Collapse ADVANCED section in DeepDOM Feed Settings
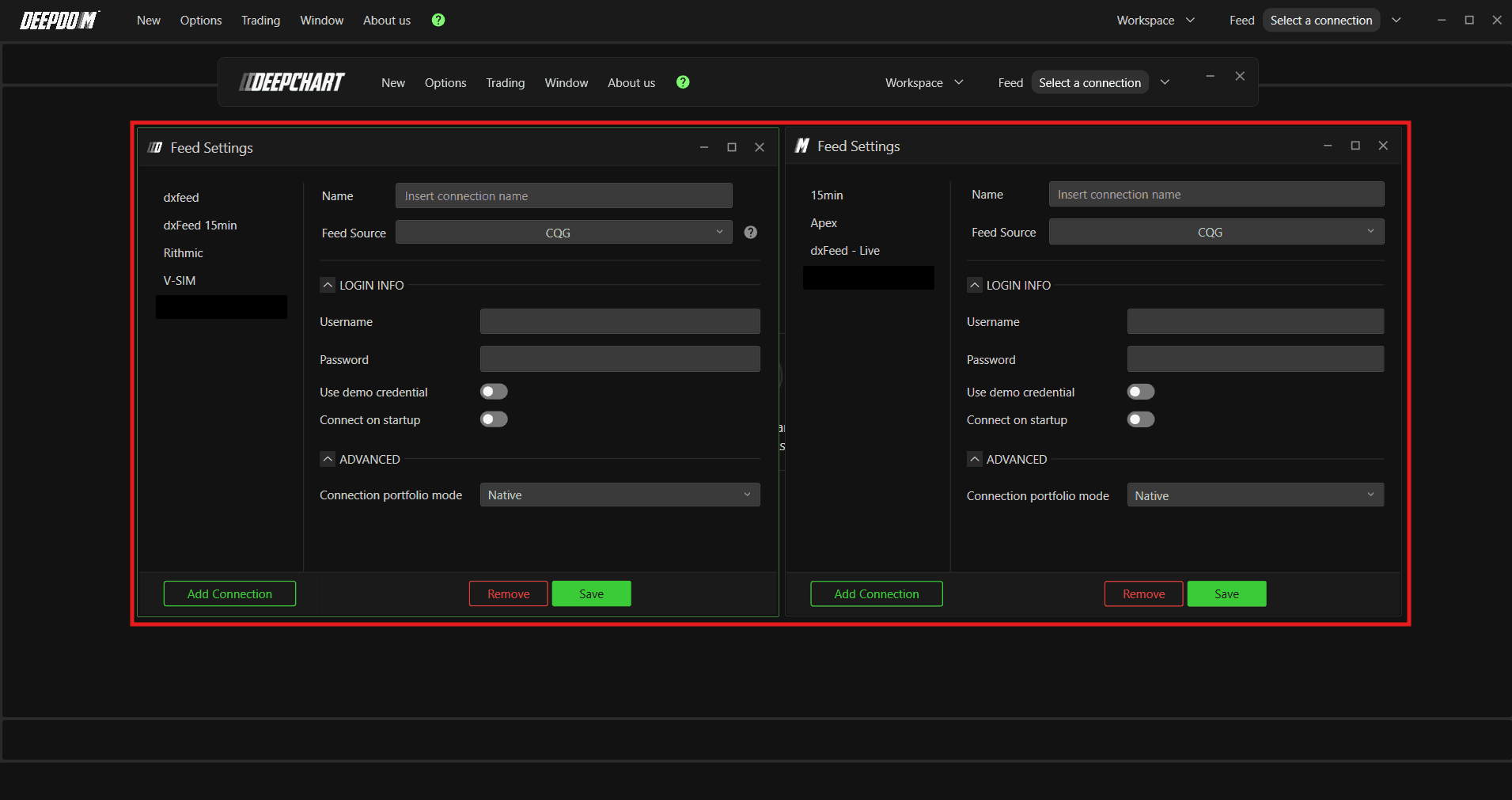The width and height of the screenshot is (1512, 800). (x=975, y=459)
